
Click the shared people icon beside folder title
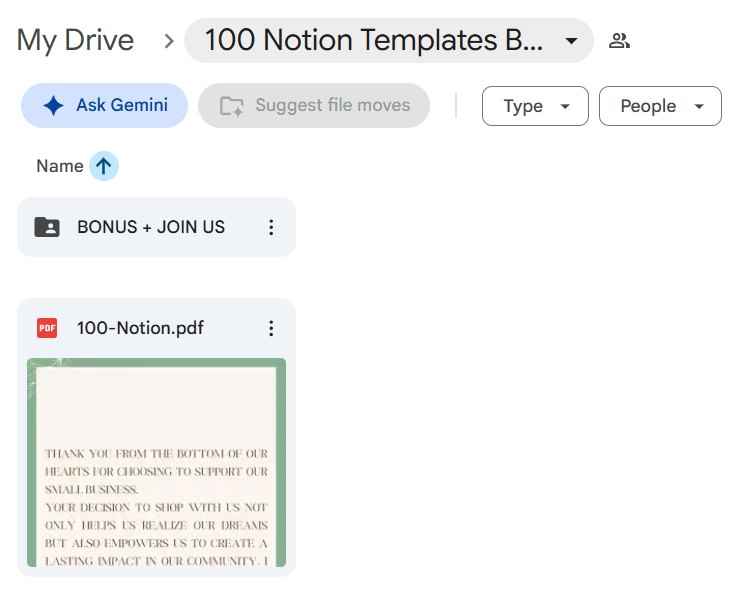coord(619,41)
